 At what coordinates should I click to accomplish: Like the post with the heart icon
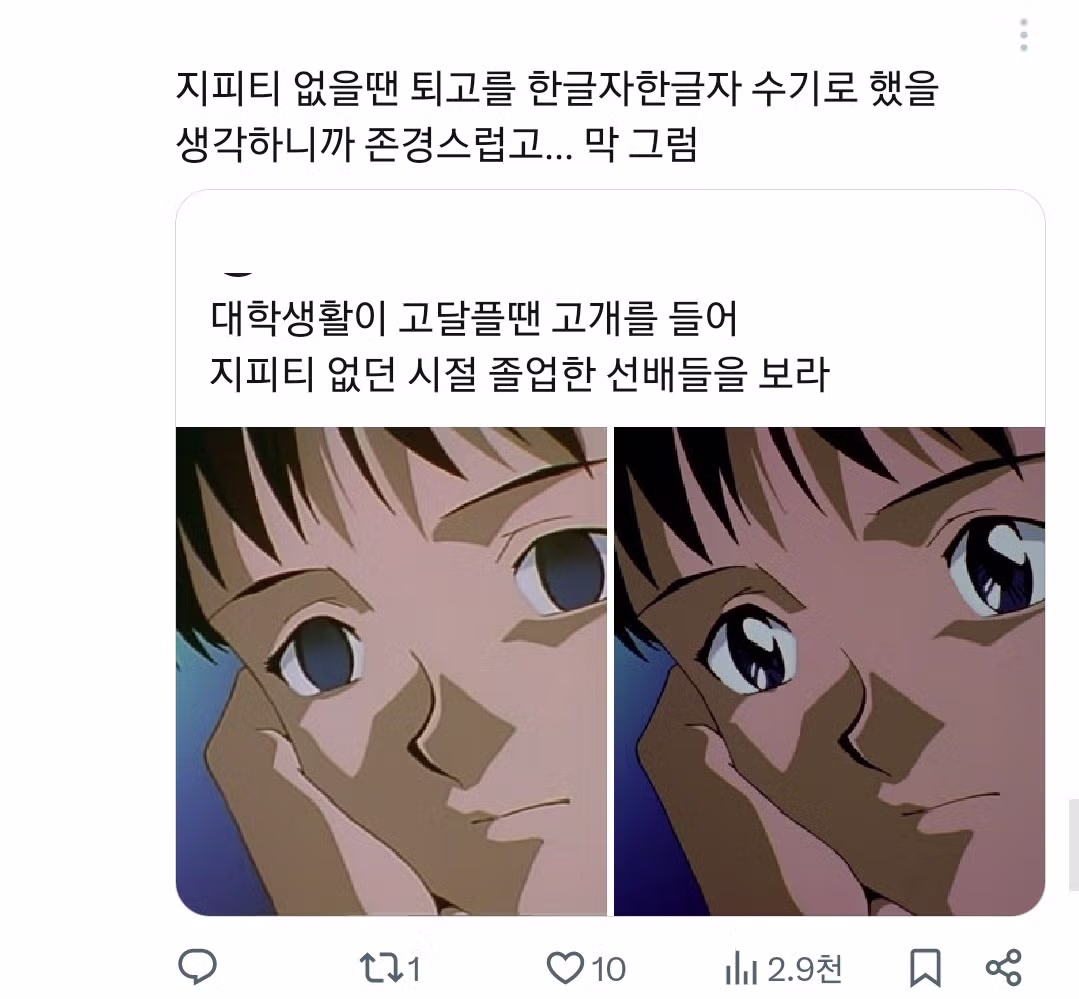[x=565, y=967]
